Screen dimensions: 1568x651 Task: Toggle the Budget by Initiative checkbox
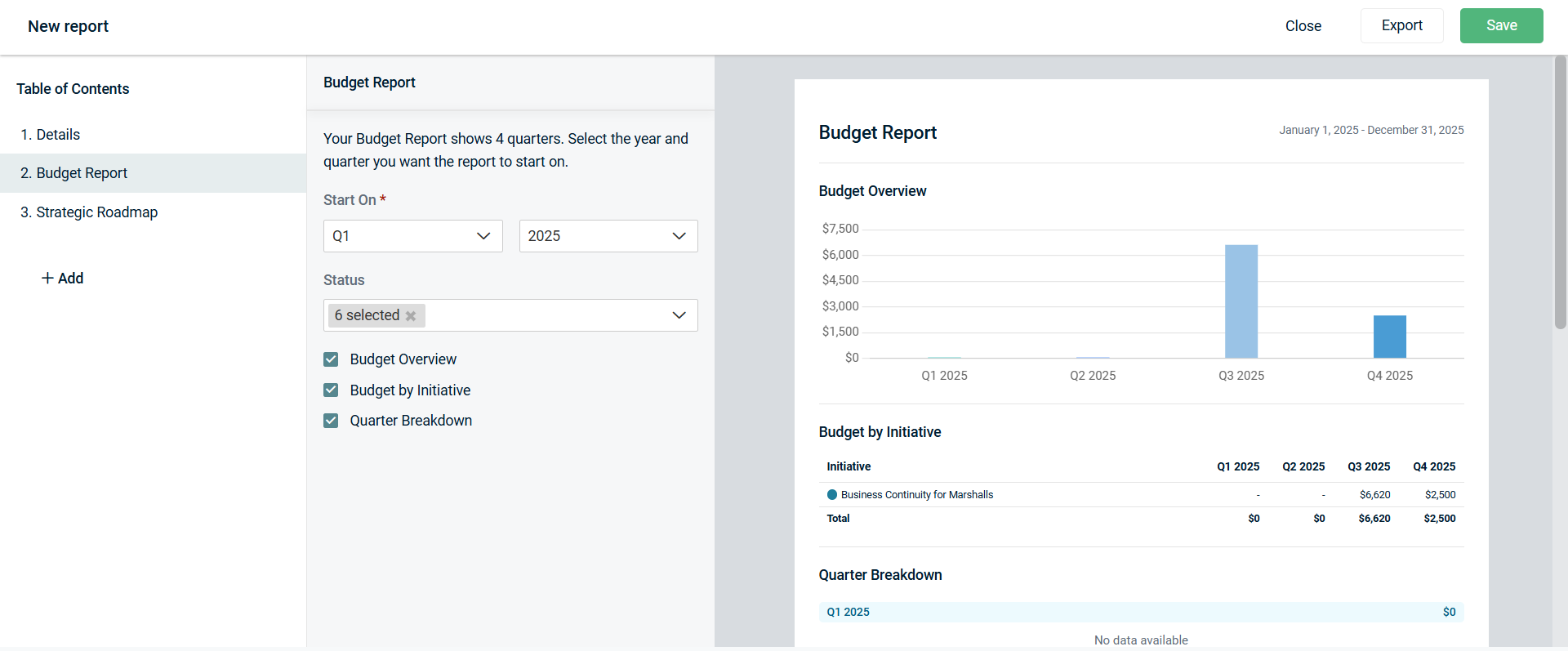[331, 390]
